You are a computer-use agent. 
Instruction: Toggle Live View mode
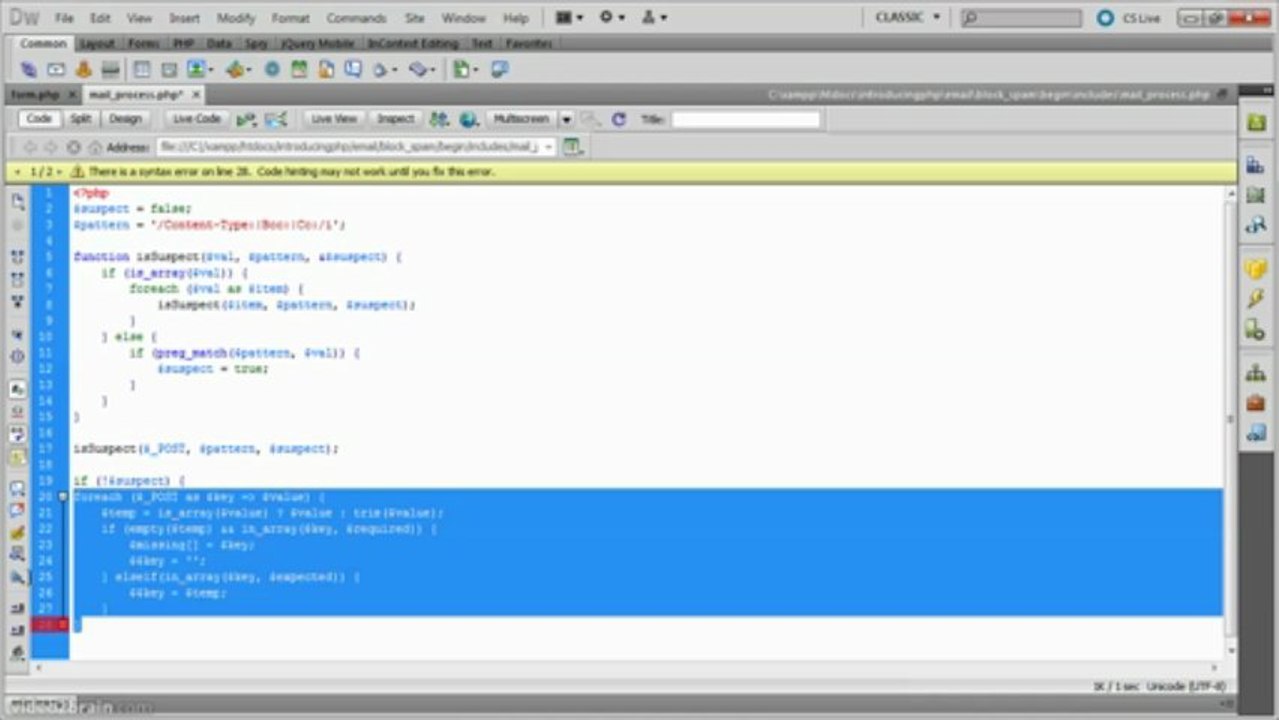[334, 119]
